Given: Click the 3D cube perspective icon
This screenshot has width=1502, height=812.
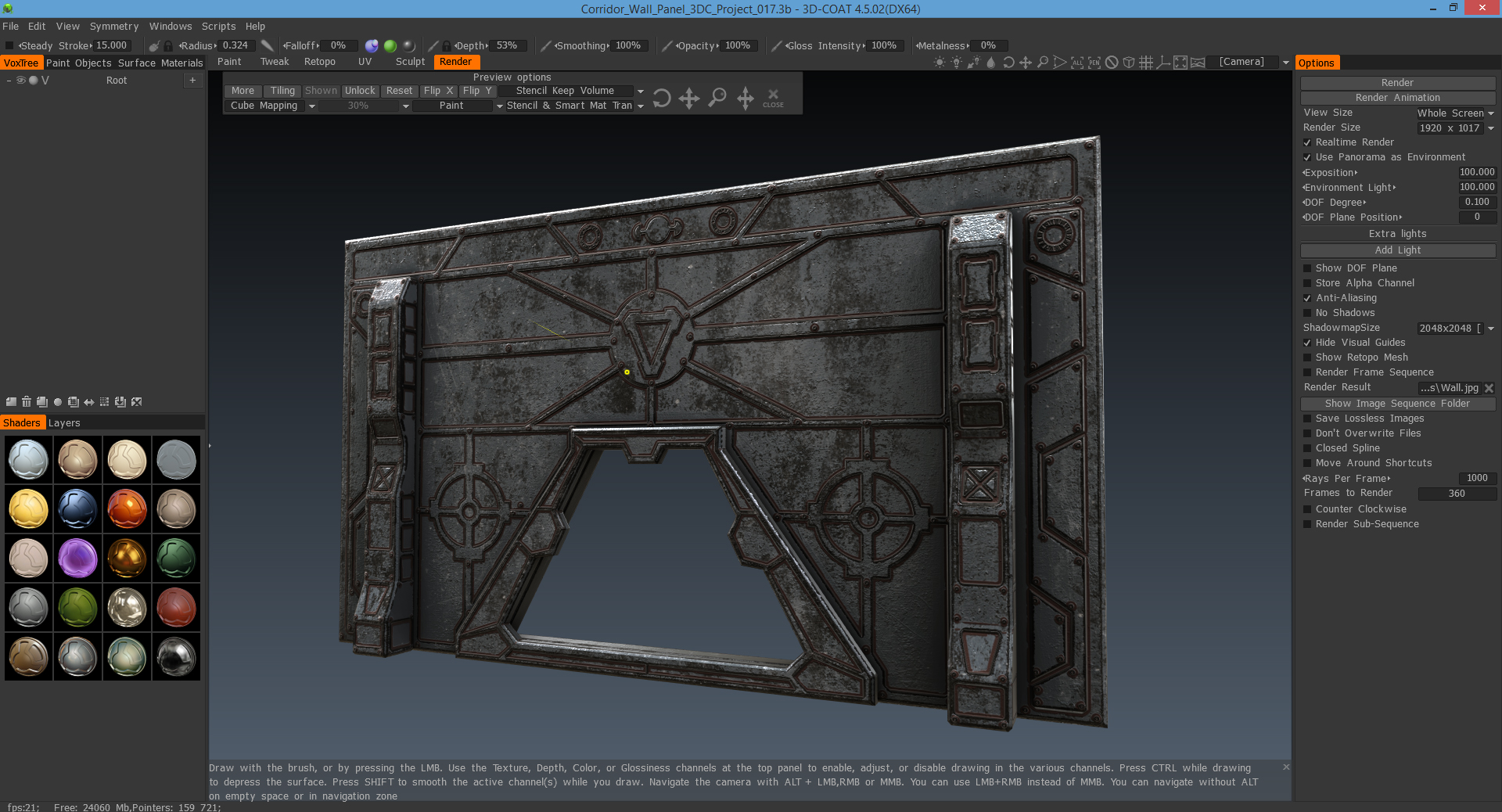Looking at the screenshot, I should [1129, 63].
